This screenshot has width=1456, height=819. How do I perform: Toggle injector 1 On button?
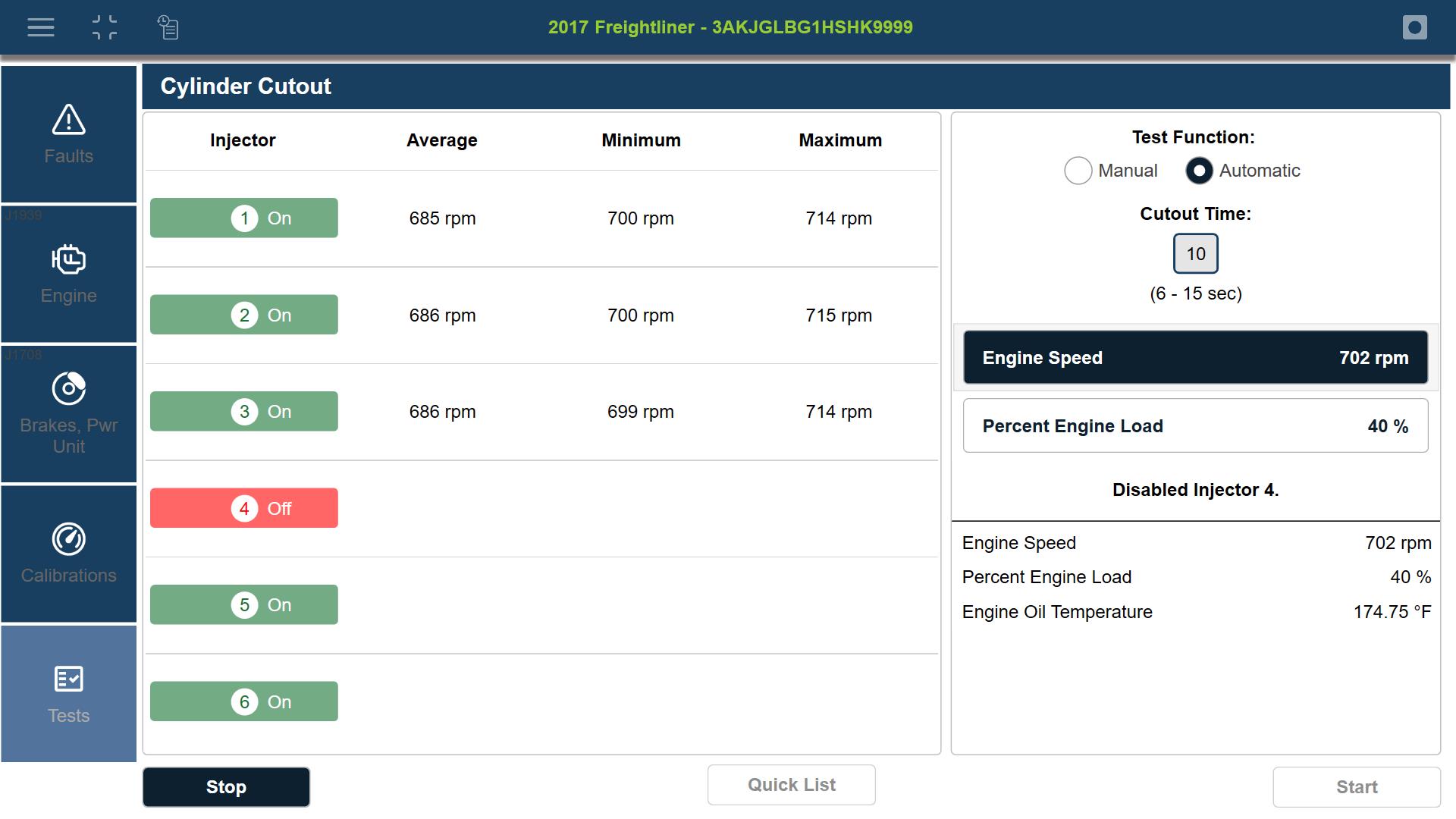[244, 218]
